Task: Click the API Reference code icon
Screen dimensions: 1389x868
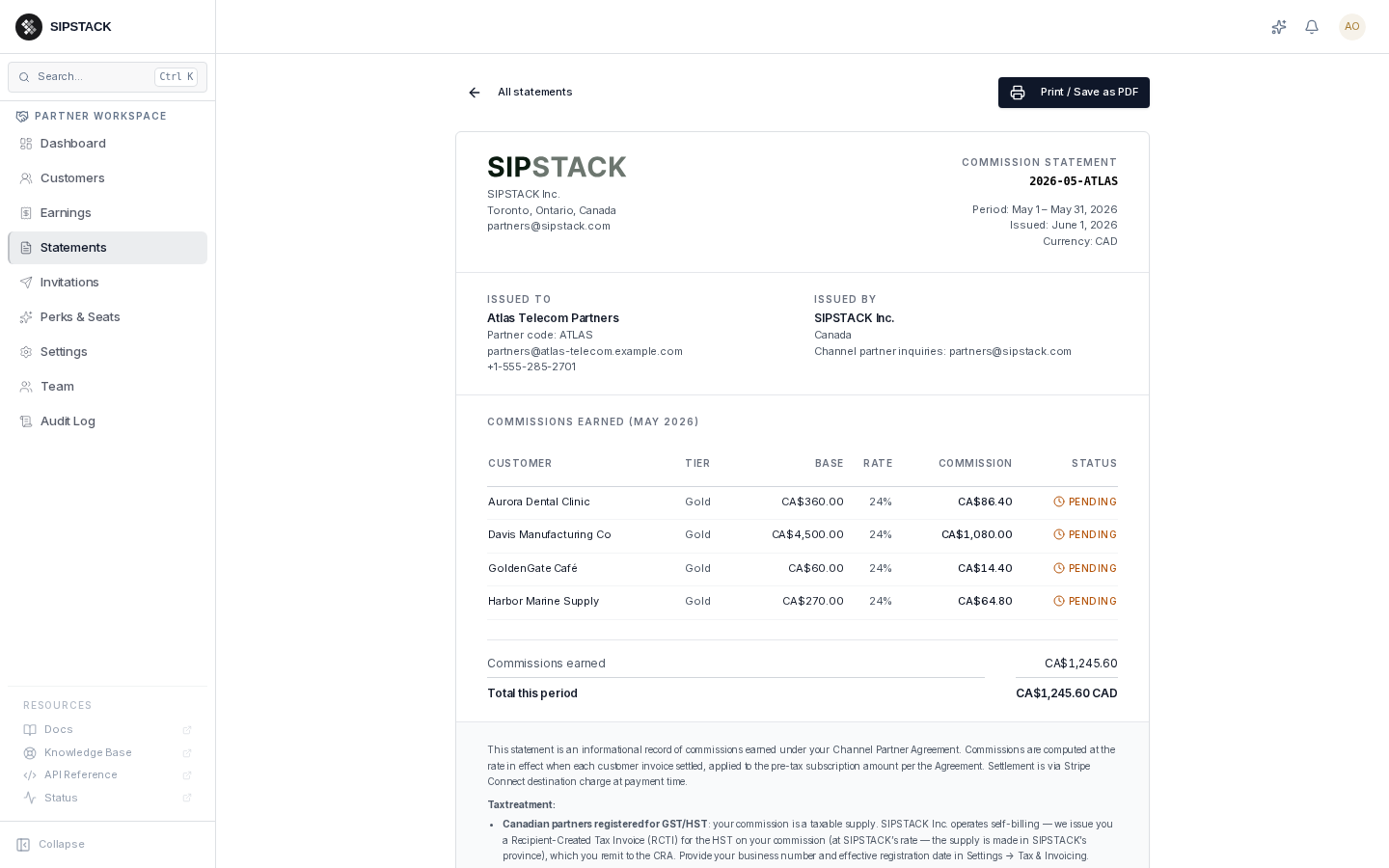Action: pyautogui.click(x=30, y=775)
